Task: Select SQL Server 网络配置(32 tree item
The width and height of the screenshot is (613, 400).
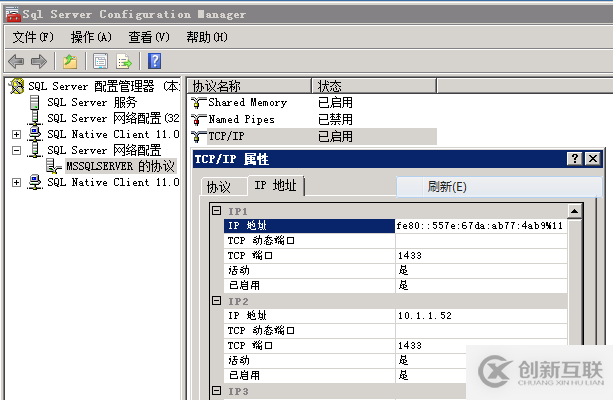Action: (x=113, y=118)
